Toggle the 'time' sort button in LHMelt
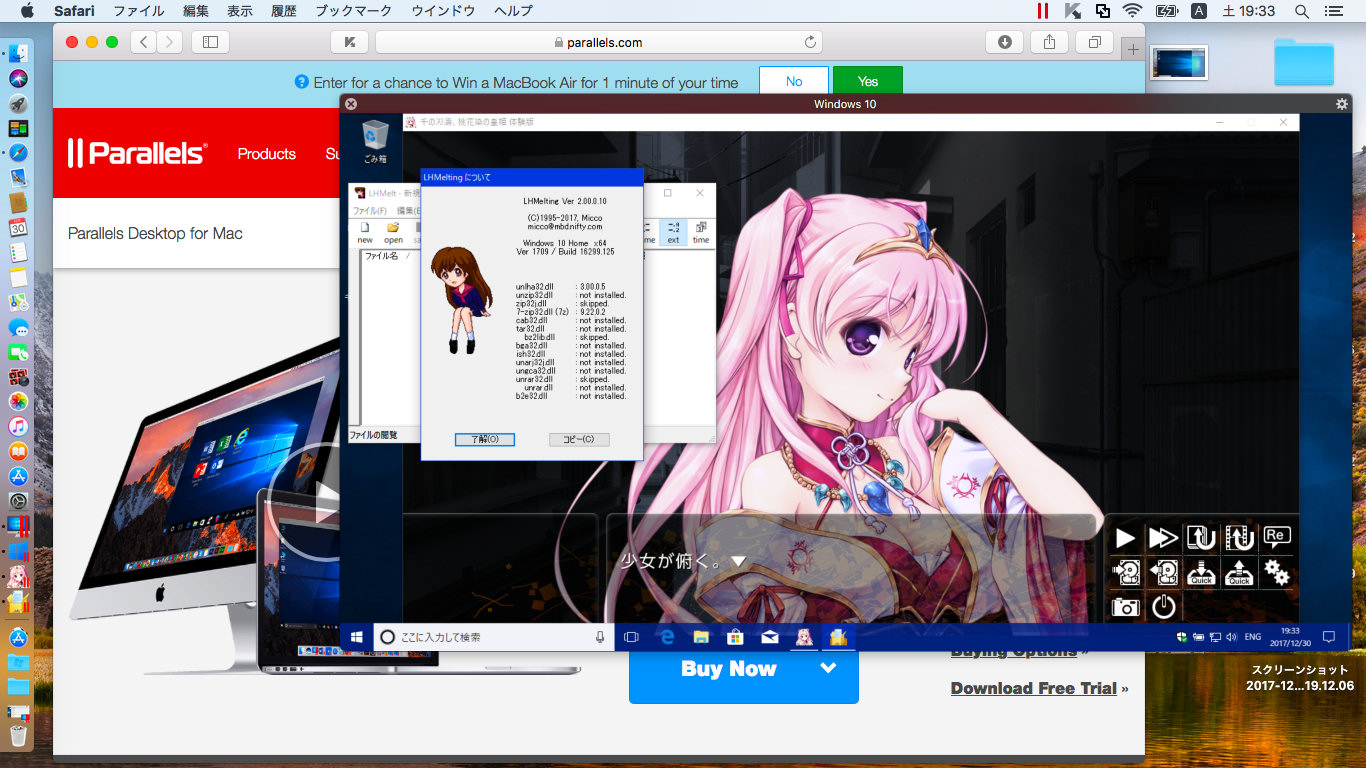Screen dimensions: 1366x768 701,233
